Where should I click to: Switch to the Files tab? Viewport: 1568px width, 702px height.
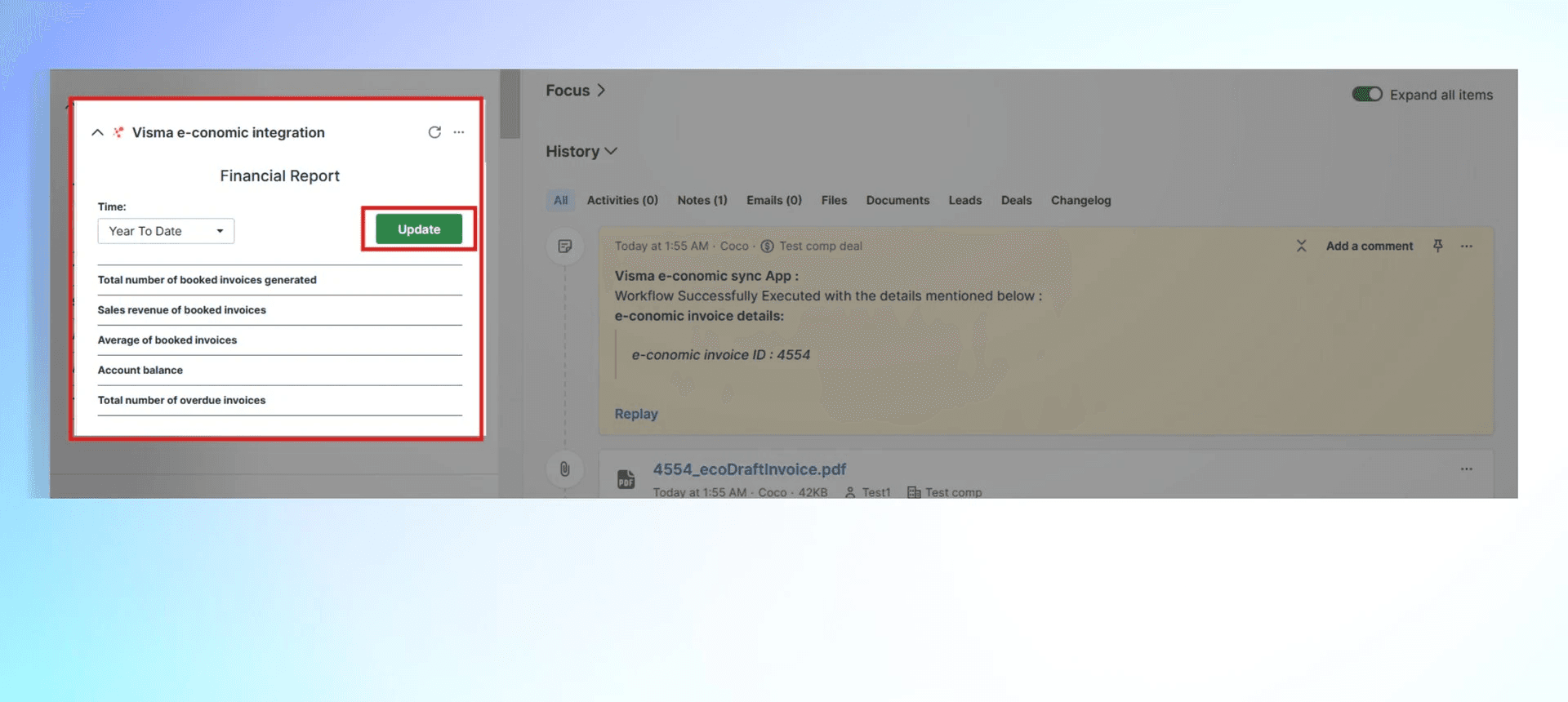point(834,200)
